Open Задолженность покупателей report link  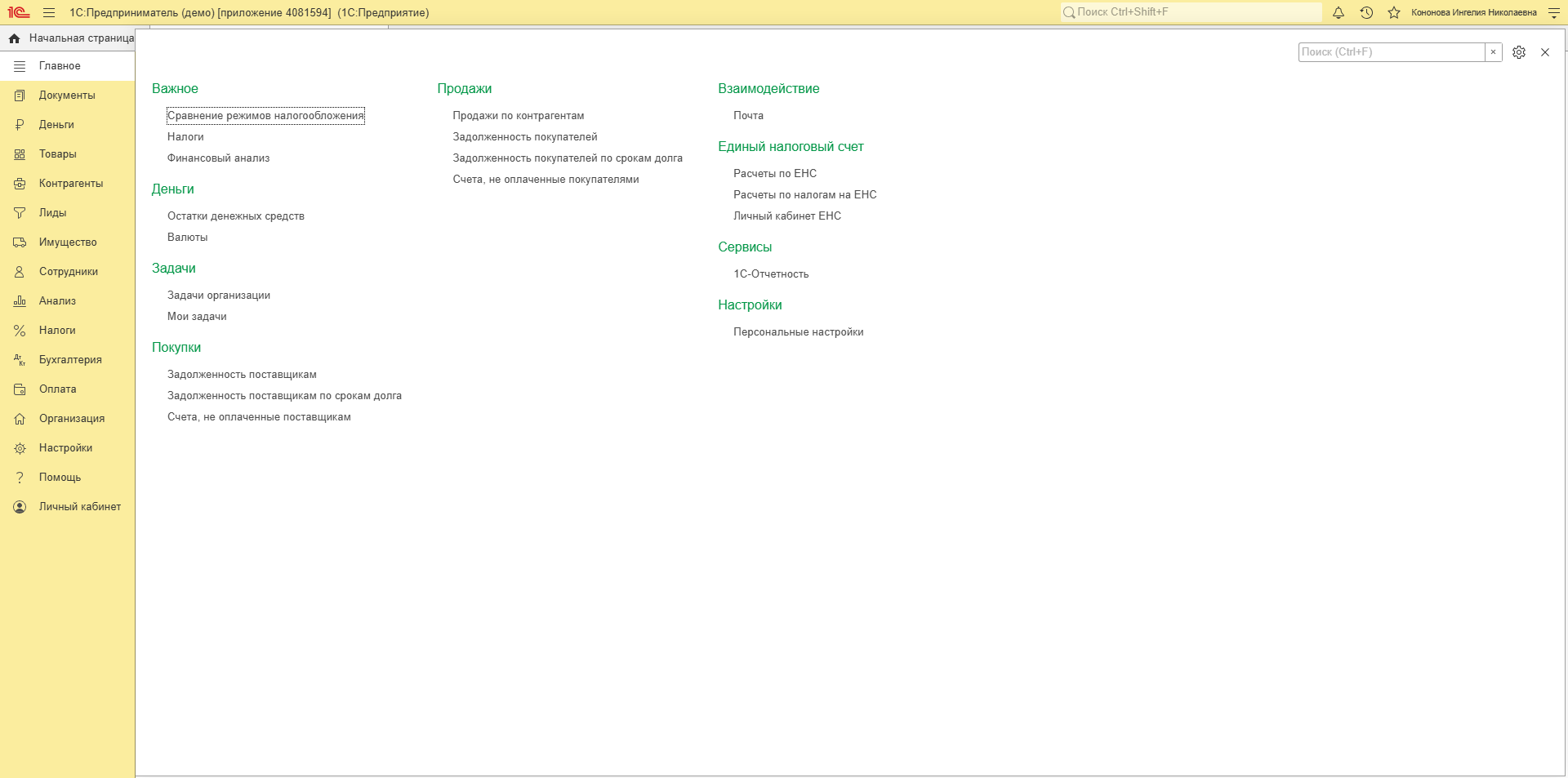pos(525,137)
